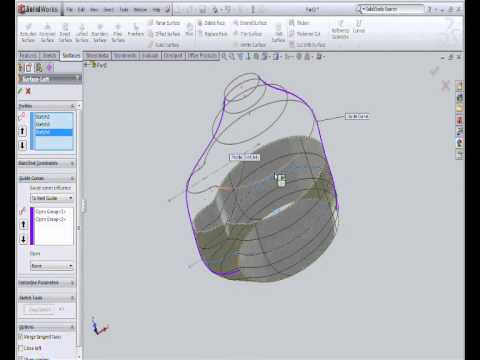480x360 pixels.
Task: Collapse the Options section
Action: (x=72, y=327)
